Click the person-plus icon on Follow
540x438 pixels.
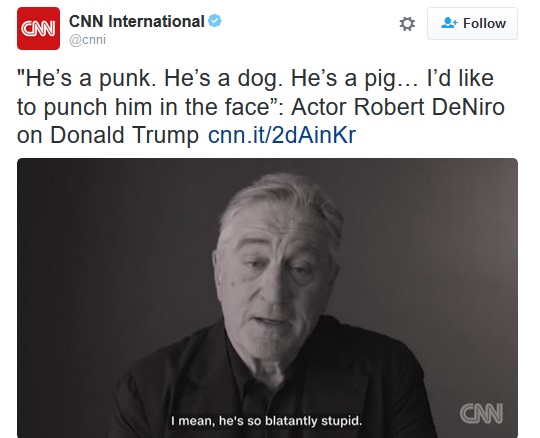(x=449, y=23)
